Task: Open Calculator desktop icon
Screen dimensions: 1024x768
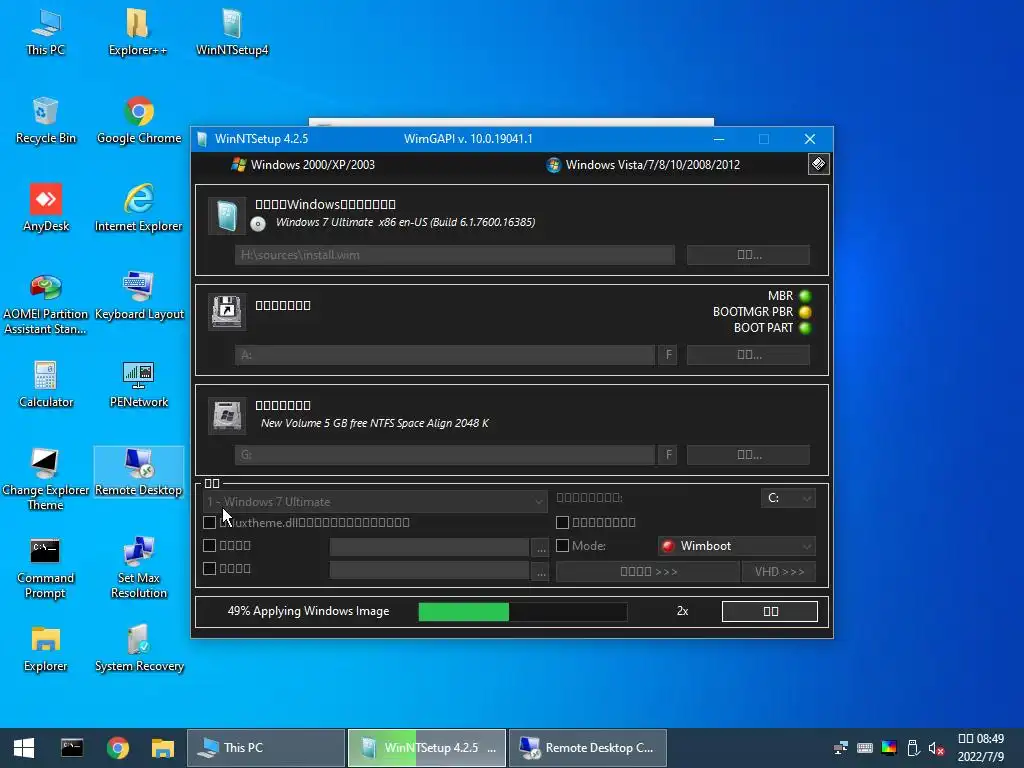Action: [x=46, y=385]
